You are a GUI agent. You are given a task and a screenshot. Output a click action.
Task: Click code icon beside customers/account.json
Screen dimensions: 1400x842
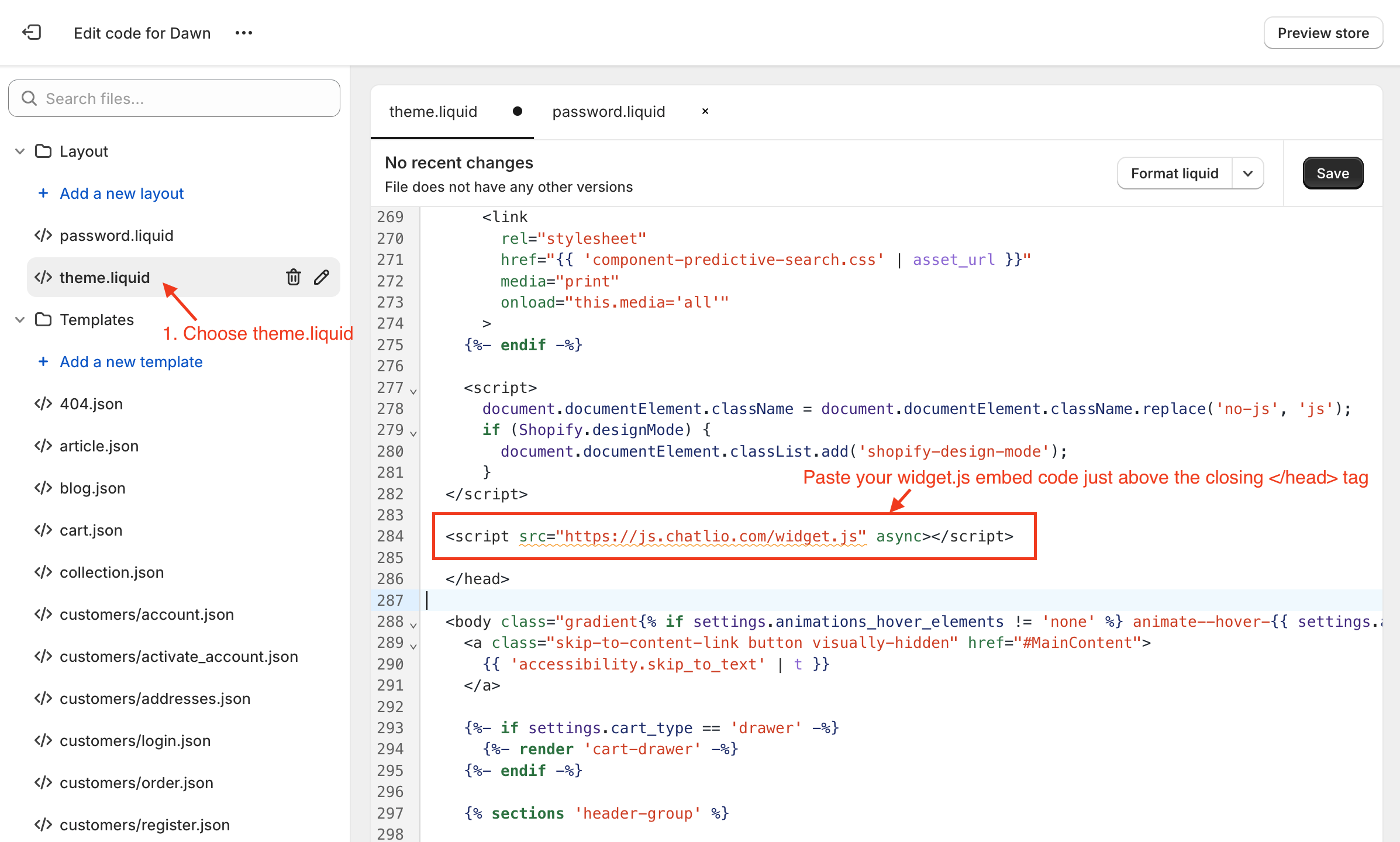(43, 614)
